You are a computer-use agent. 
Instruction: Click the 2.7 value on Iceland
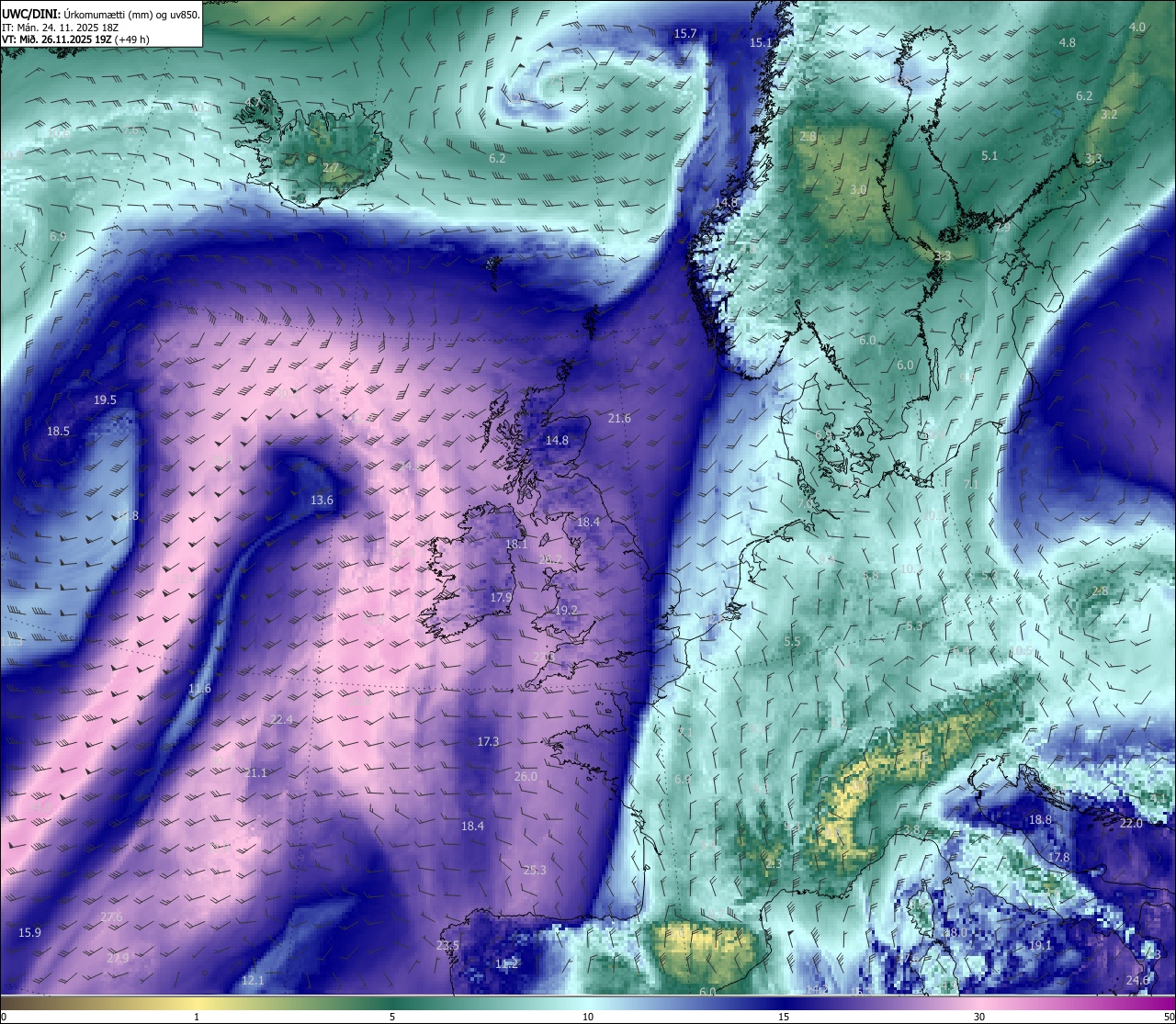tap(331, 168)
